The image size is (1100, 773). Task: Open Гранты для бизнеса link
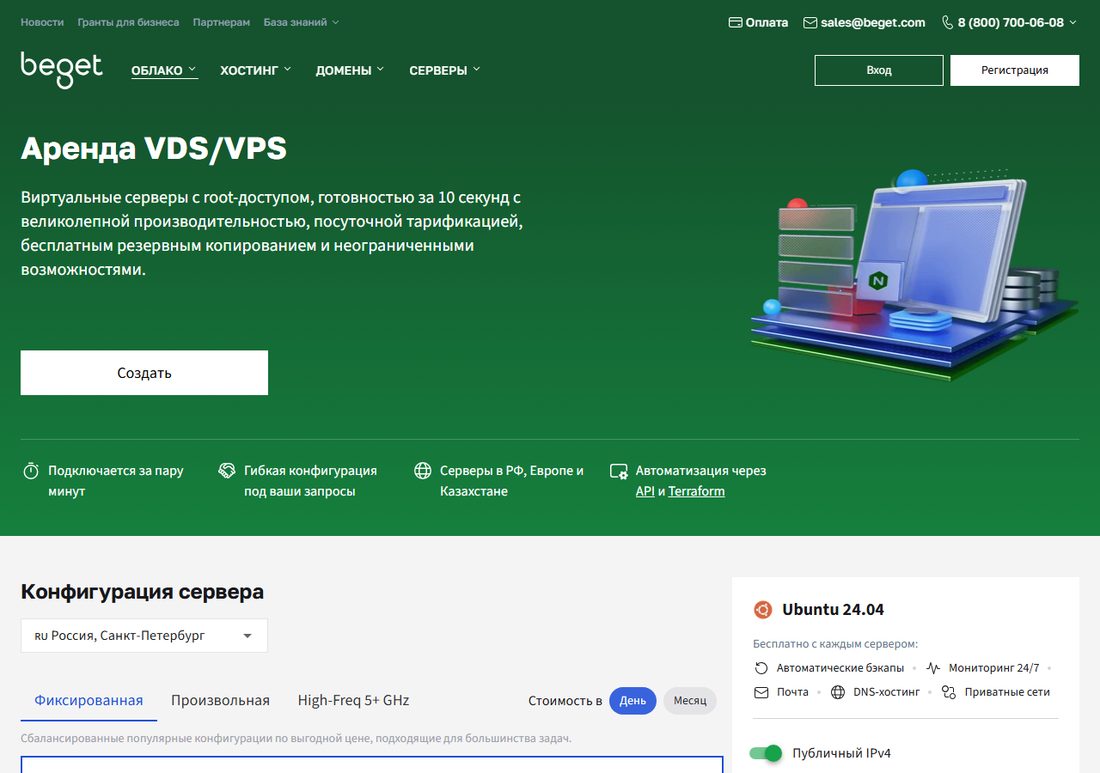128,22
